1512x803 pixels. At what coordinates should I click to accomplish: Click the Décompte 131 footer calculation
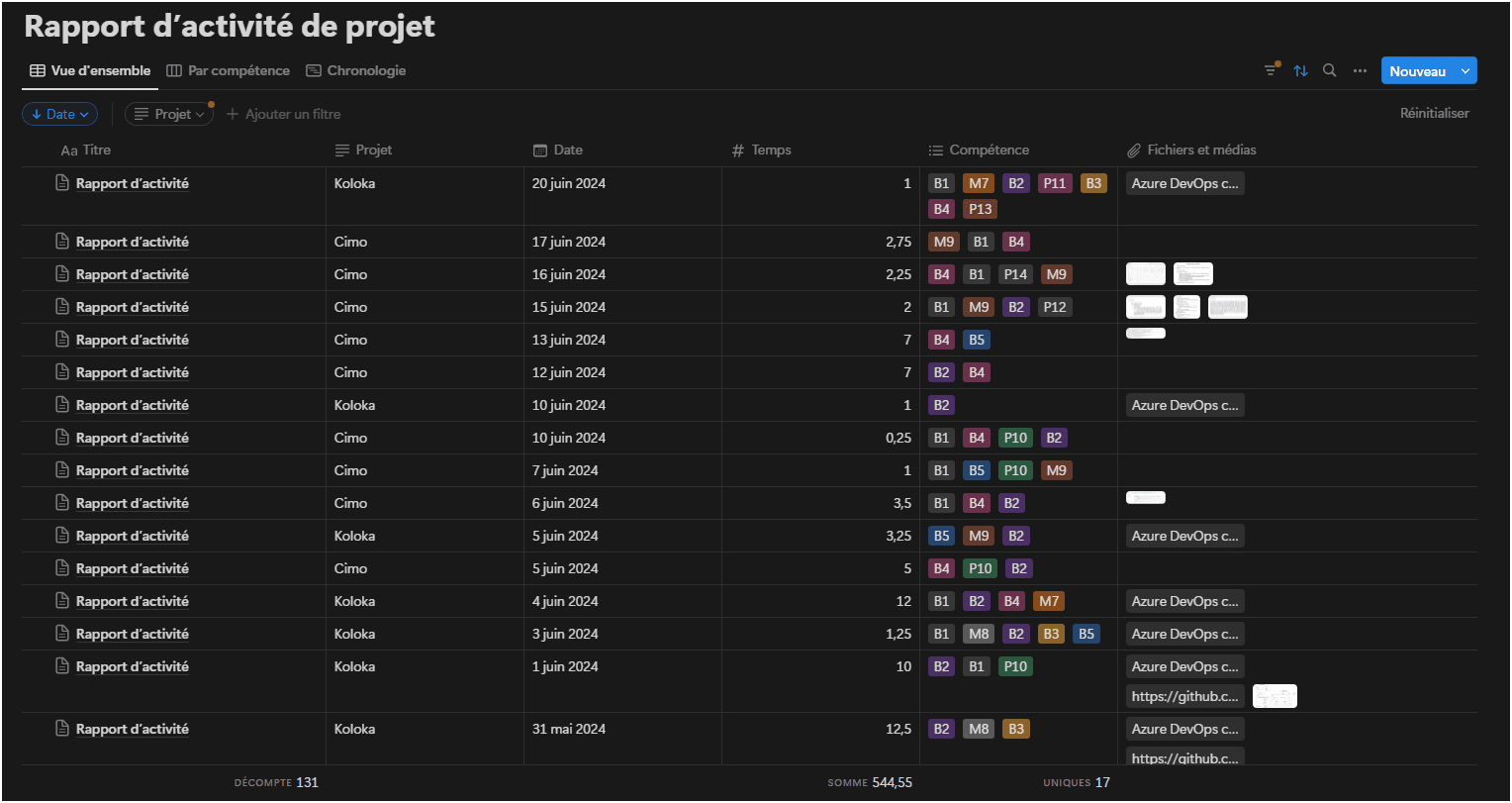pyautogui.click(x=276, y=782)
